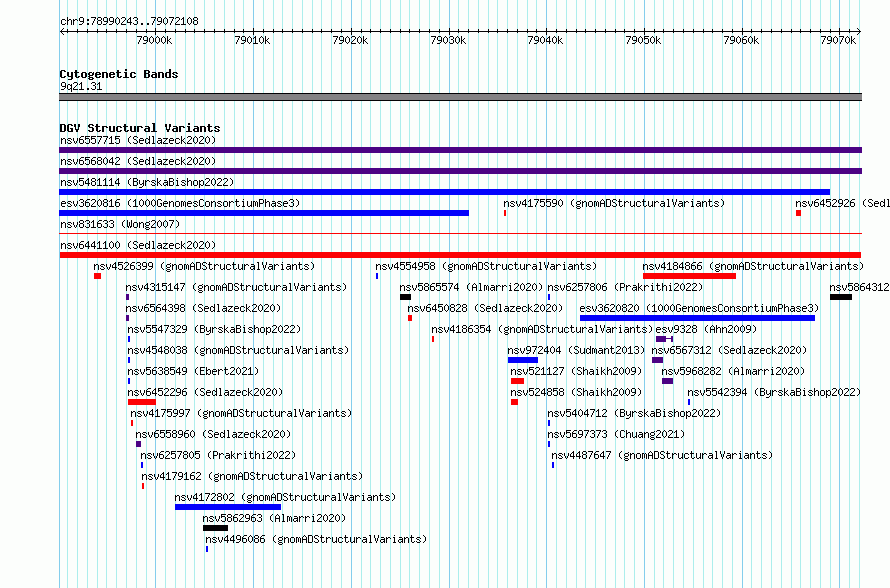The width and height of the screenshot is (890, 588).
Task: Select nsv4315147 variant label
Action: [x=236, y=287]
